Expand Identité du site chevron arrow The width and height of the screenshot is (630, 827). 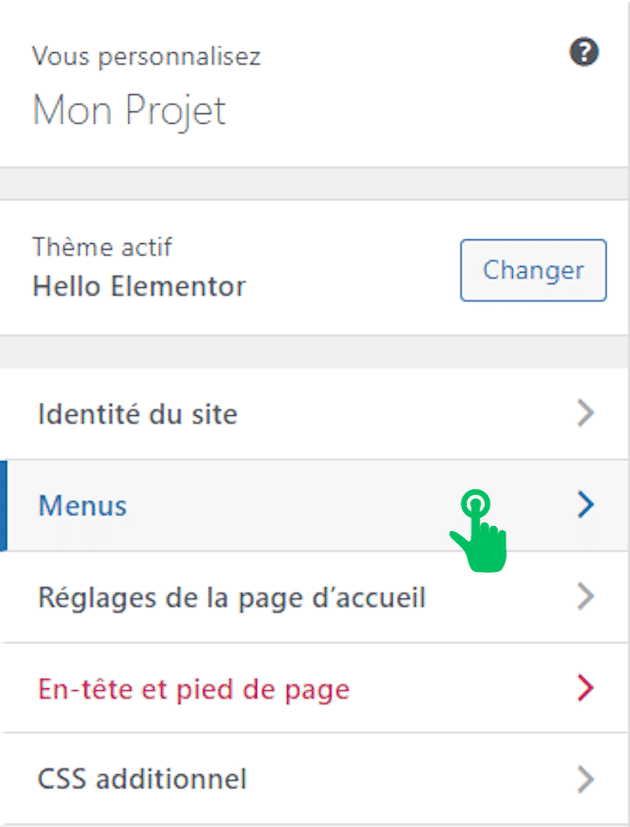coord(586,414)
